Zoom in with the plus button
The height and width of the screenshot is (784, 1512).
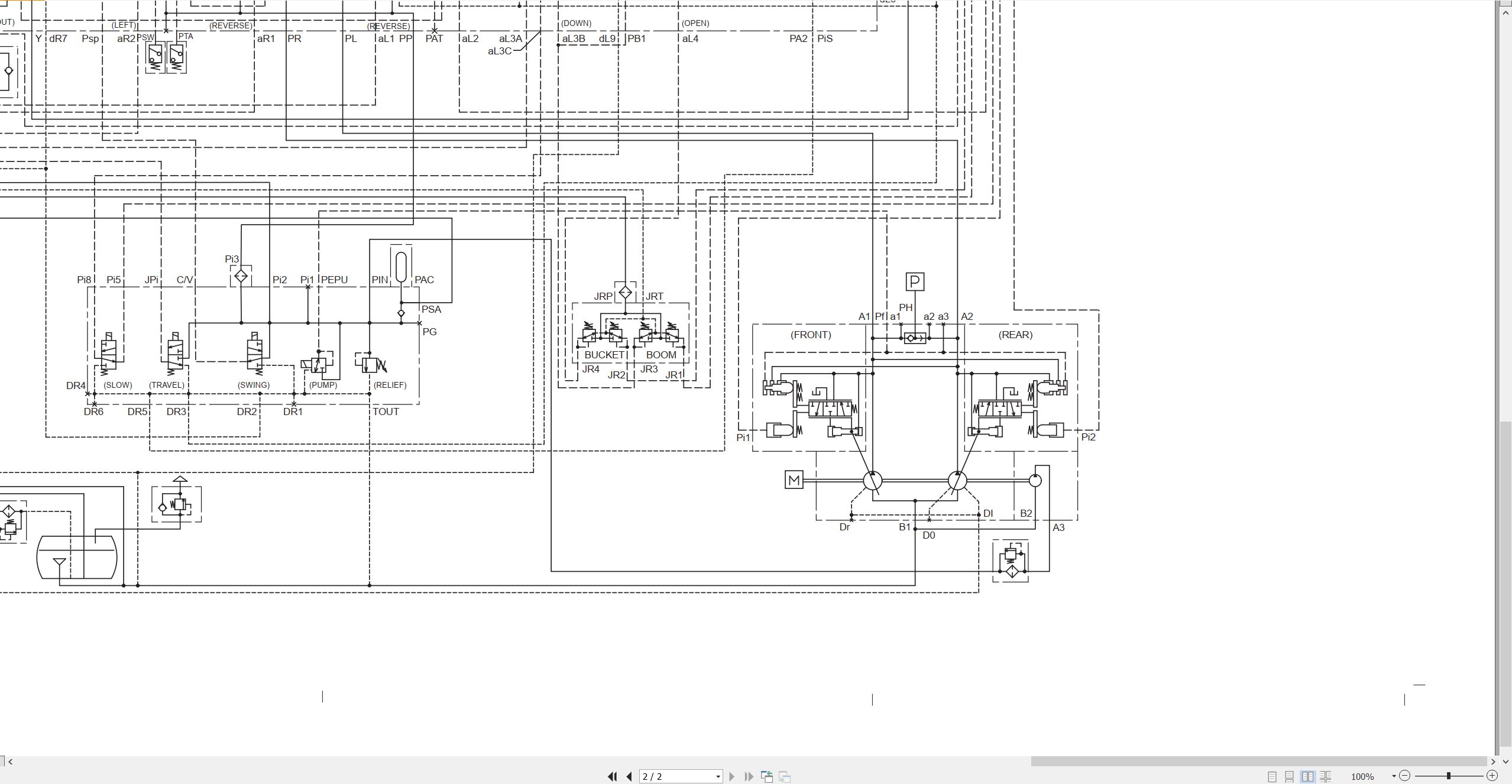(1492, 776)
